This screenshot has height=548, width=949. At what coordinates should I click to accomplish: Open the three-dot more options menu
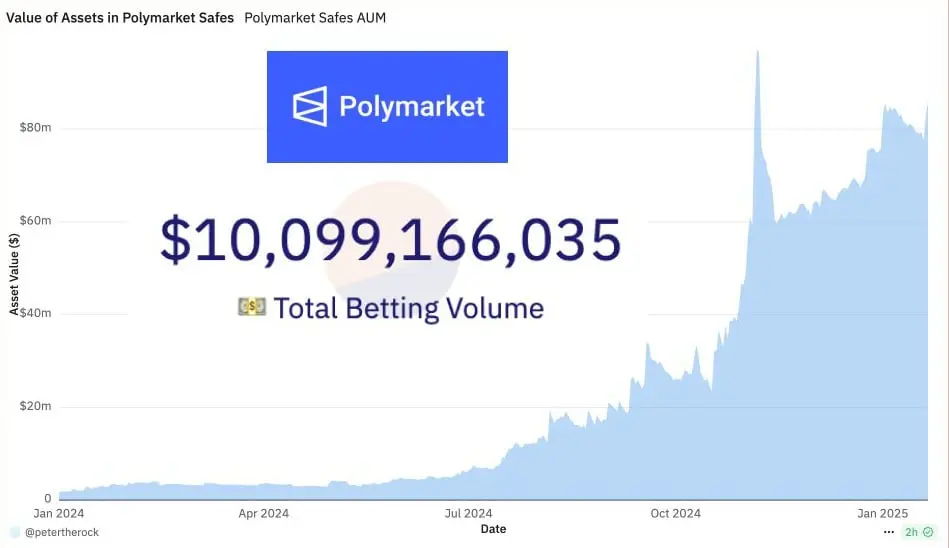pos(890,532)
